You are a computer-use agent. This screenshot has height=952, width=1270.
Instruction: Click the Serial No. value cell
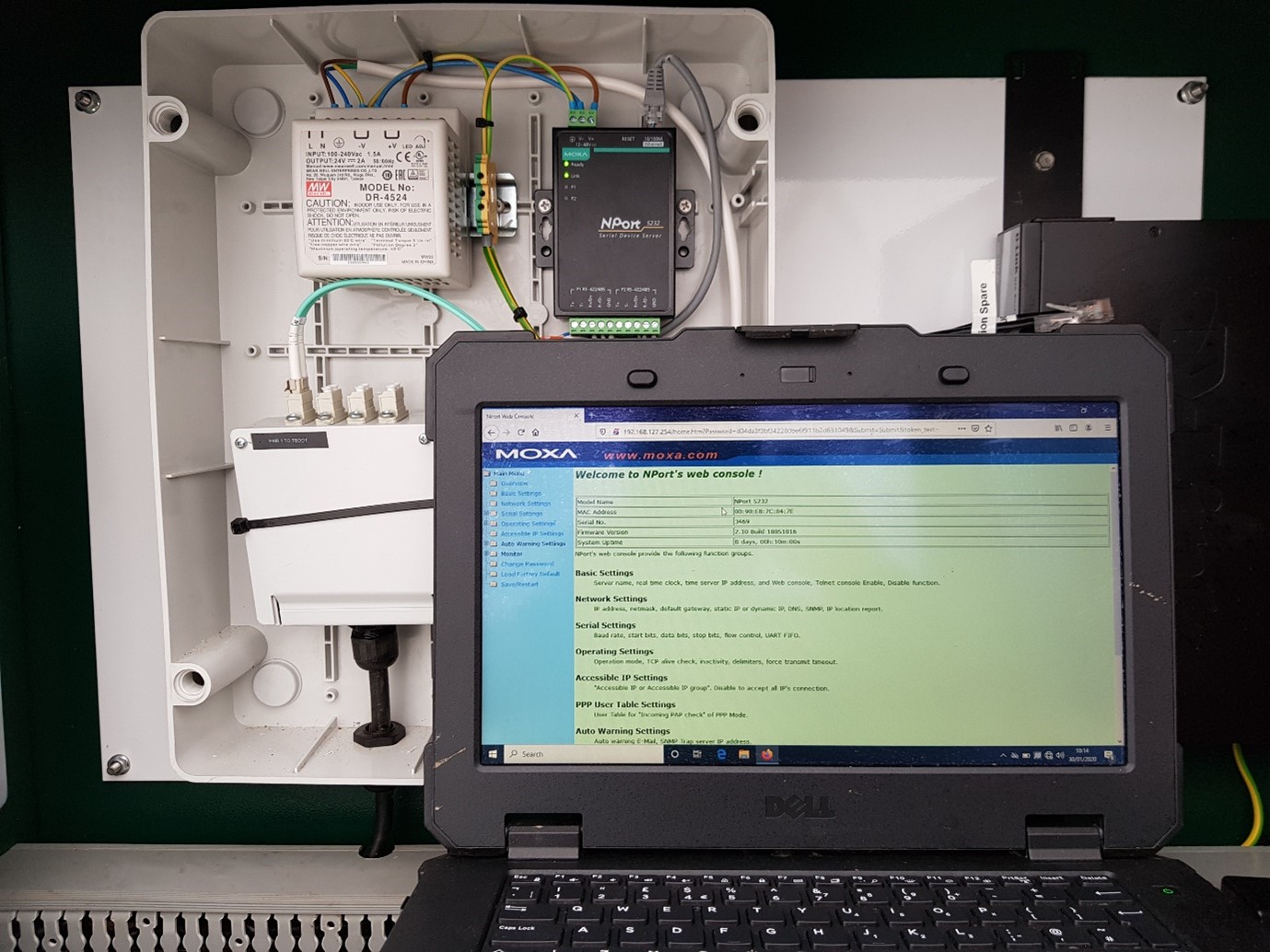921,522
